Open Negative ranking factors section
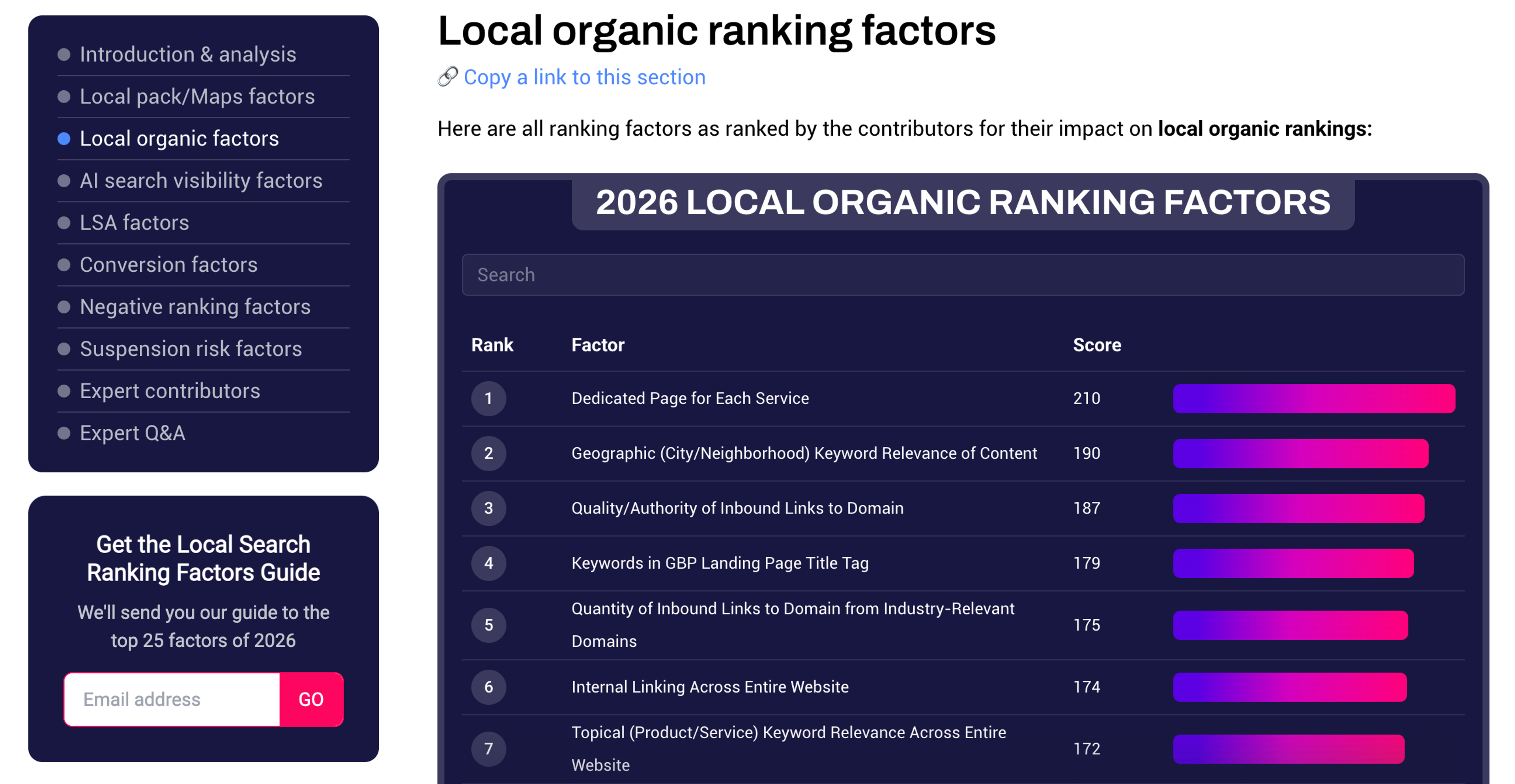 coord(195,307)
